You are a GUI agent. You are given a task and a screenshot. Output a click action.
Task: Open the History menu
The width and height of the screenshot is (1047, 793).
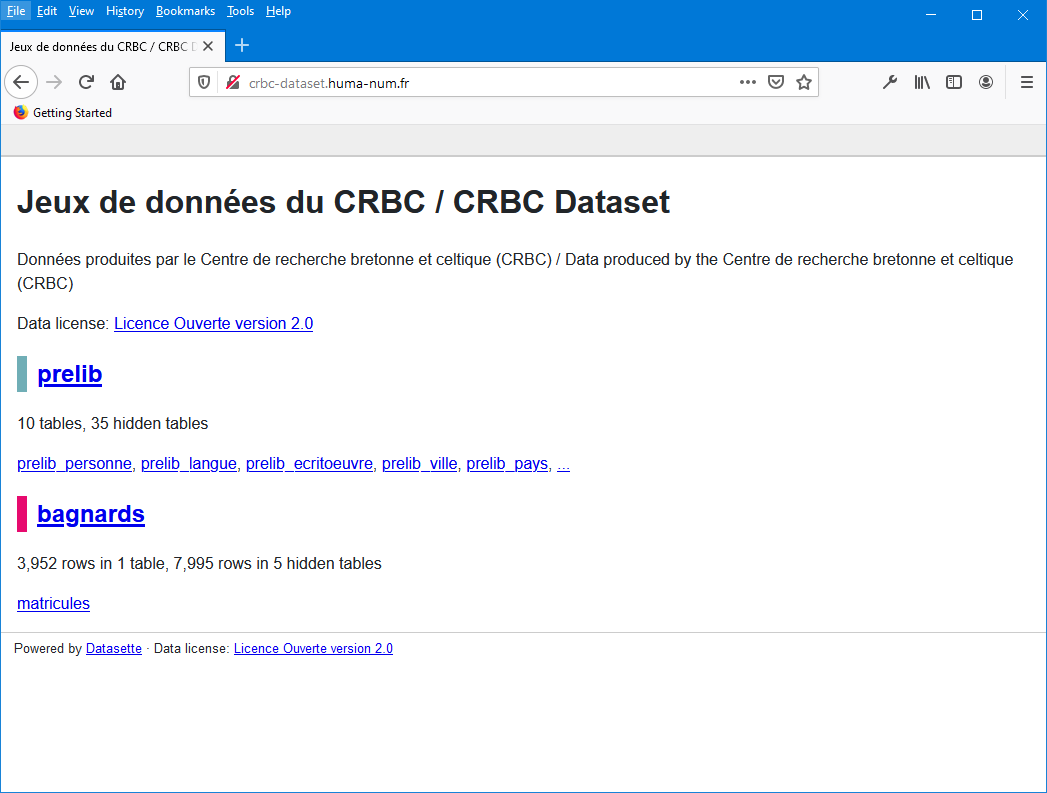click(x=125, y=11)
